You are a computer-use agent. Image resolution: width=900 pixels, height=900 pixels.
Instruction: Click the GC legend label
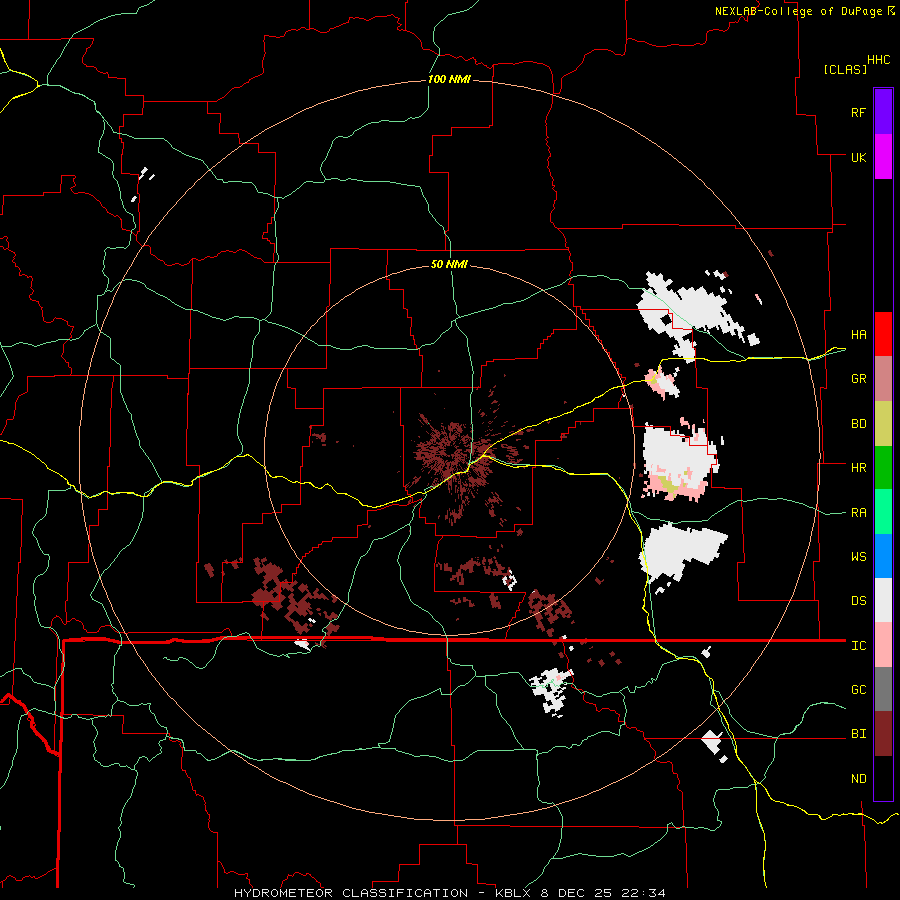(858, 689)
